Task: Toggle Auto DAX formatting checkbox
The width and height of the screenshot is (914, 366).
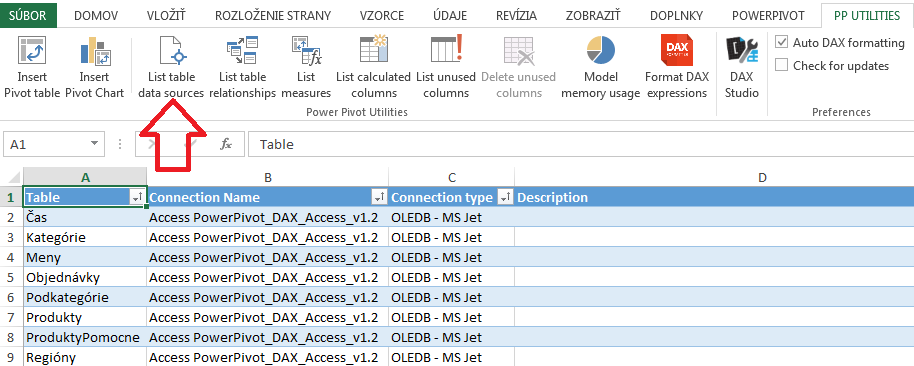Action: click(x=782, y=43)
